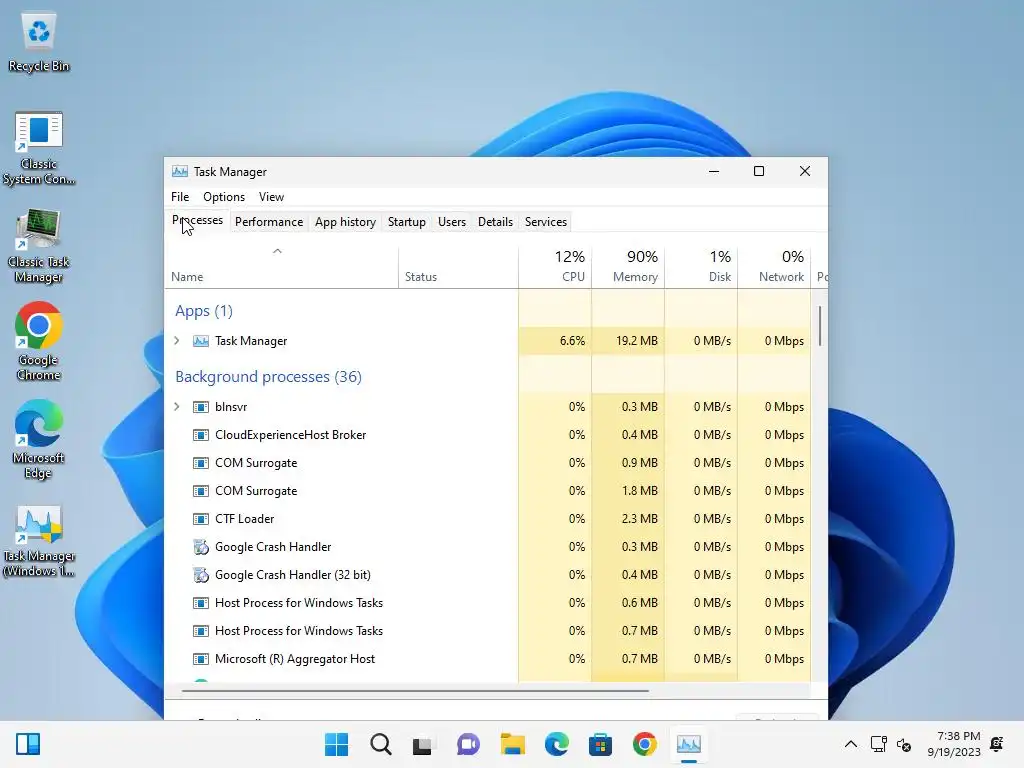The width and height of the screenshot is (1024, 768).
Task: Launch Google Chrome from the desktop
Action: coord(39,342)
